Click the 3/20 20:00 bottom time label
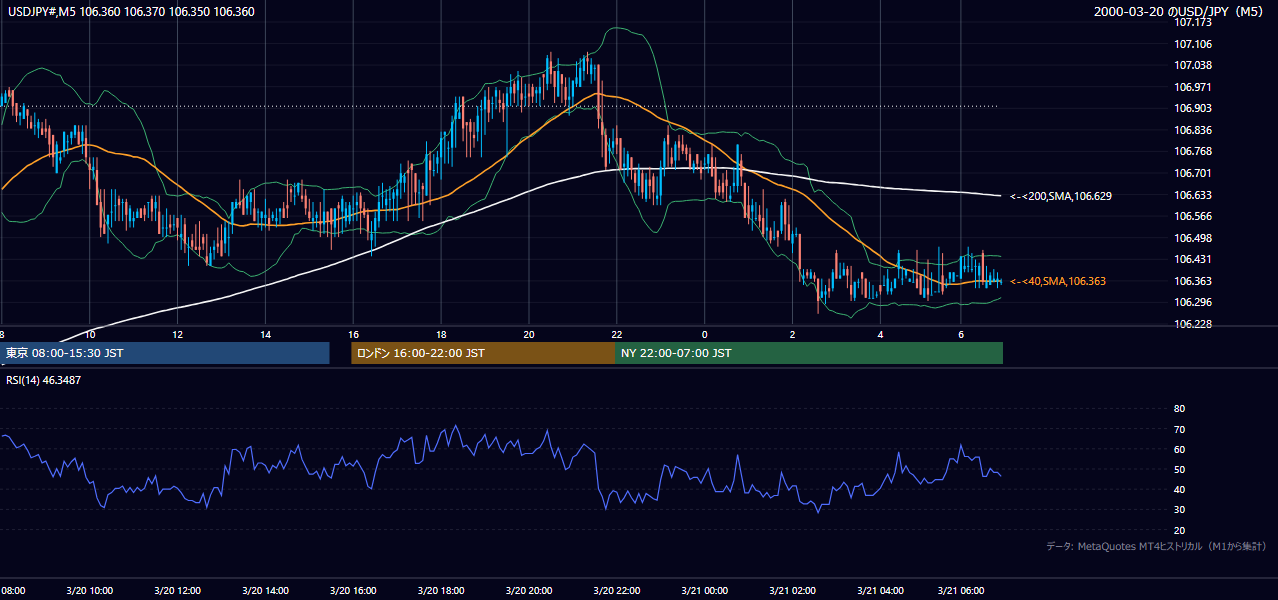1278x600 pixels. [x=529, y=591]
